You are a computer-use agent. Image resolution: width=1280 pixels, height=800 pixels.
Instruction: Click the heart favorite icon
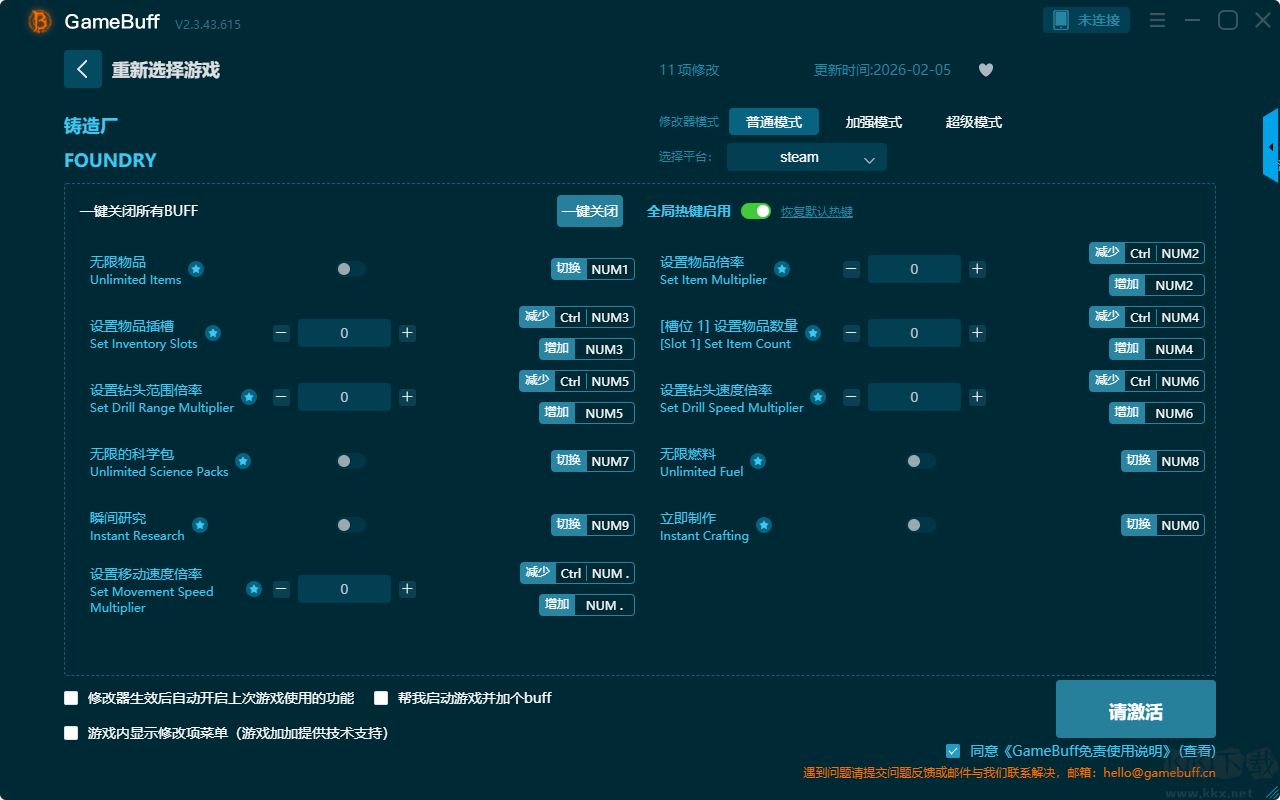986,70
